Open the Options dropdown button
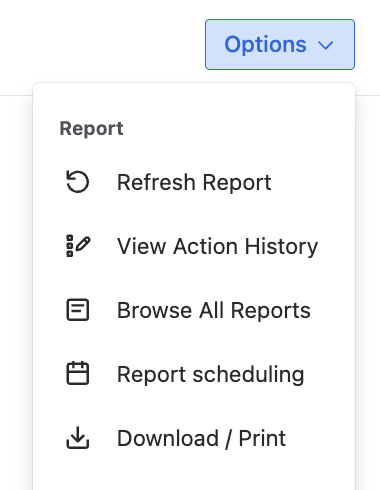Viewport: 380px width, 490px height. [x=280, y=44]
